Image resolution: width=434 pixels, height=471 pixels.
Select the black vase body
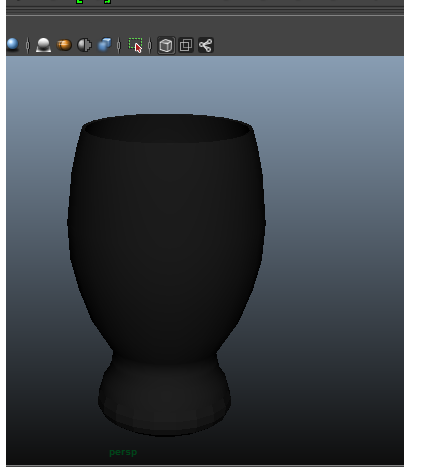tap(166, 233)
